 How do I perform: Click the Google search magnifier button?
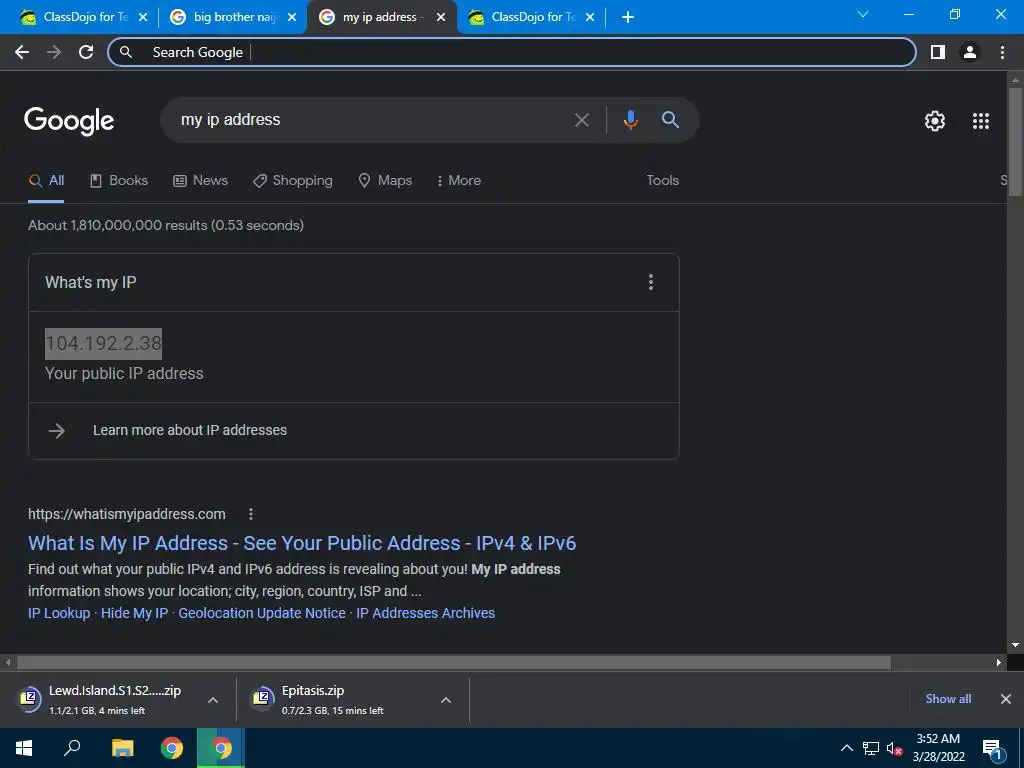click(670, 120)
